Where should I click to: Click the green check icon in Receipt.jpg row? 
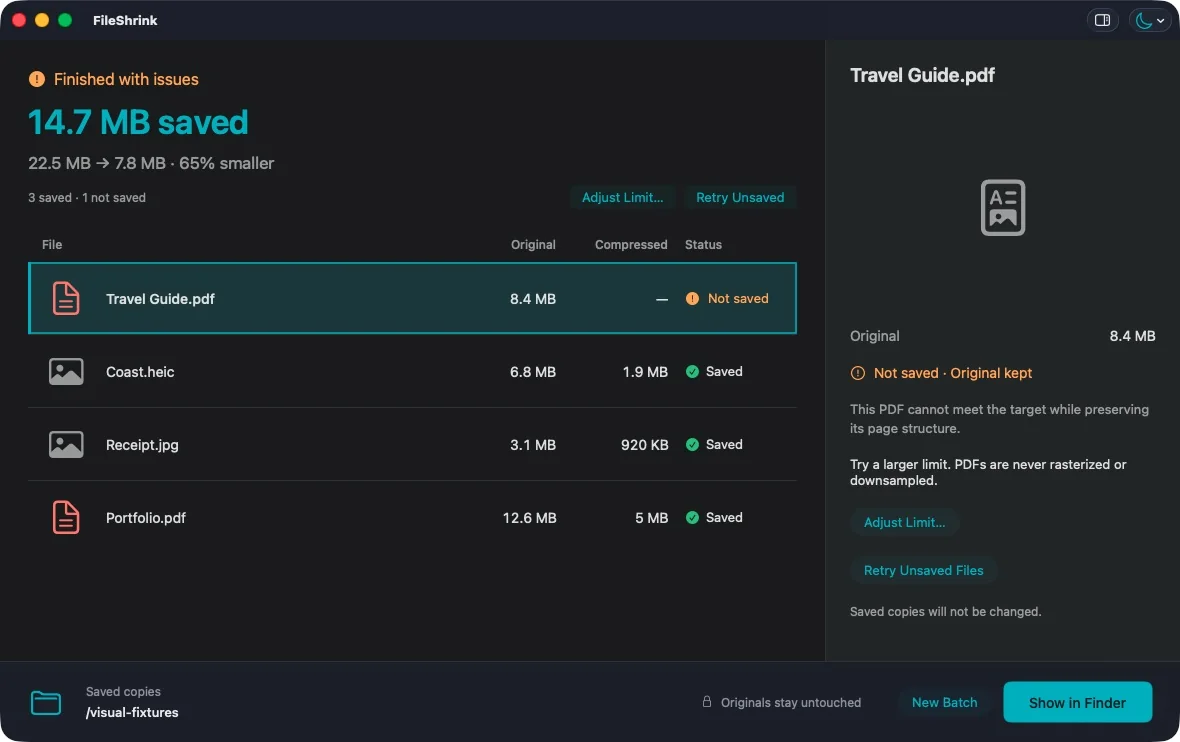coord(692,445)
